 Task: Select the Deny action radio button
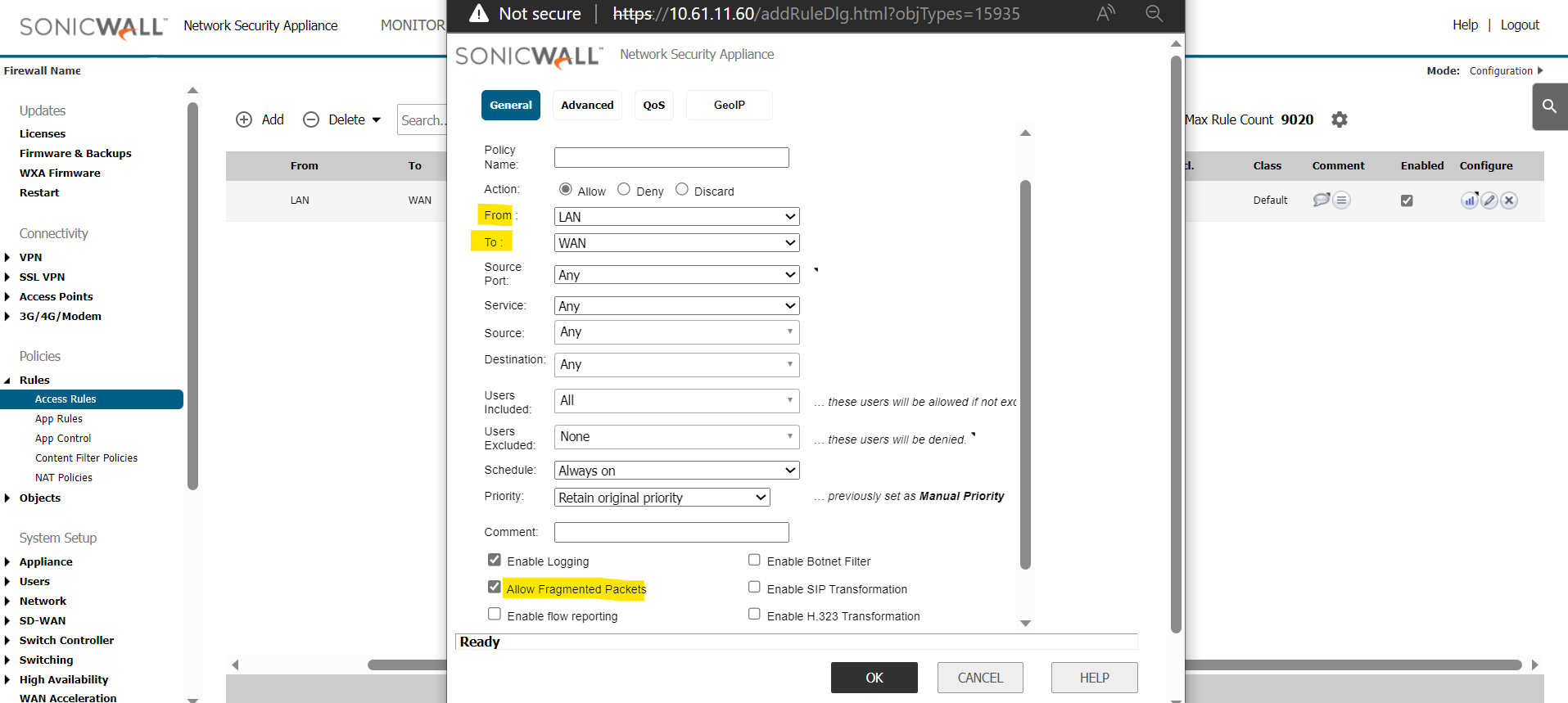coord(624,190)
